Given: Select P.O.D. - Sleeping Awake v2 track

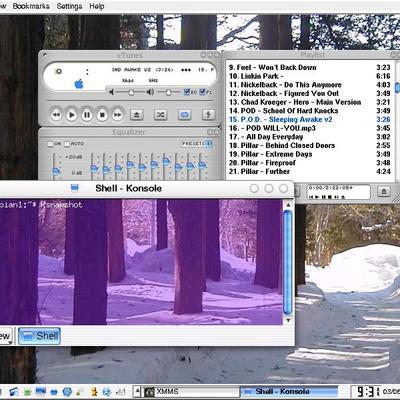Looking at the screenshot, I should [309, 120].
